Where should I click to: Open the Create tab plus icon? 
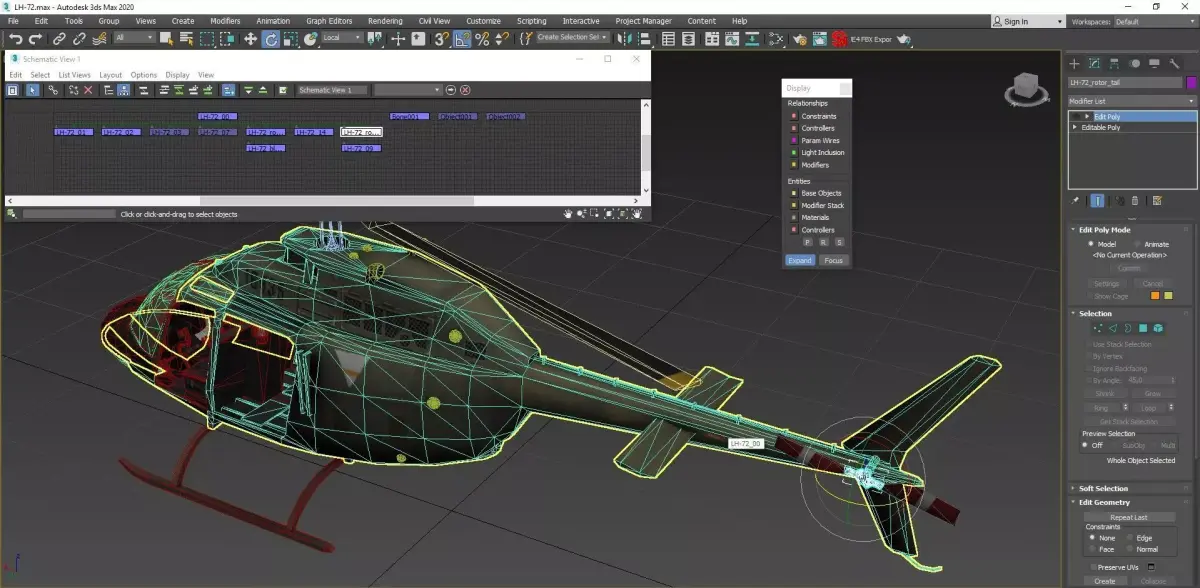click(x=1075, y=63)
